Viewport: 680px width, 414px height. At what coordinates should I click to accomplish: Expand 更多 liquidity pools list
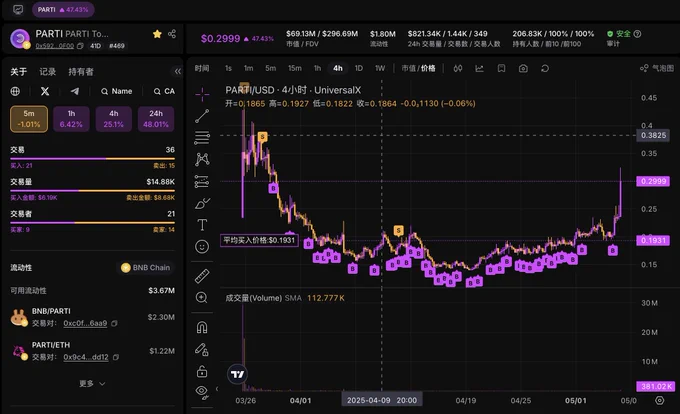(x=92, y=384)
